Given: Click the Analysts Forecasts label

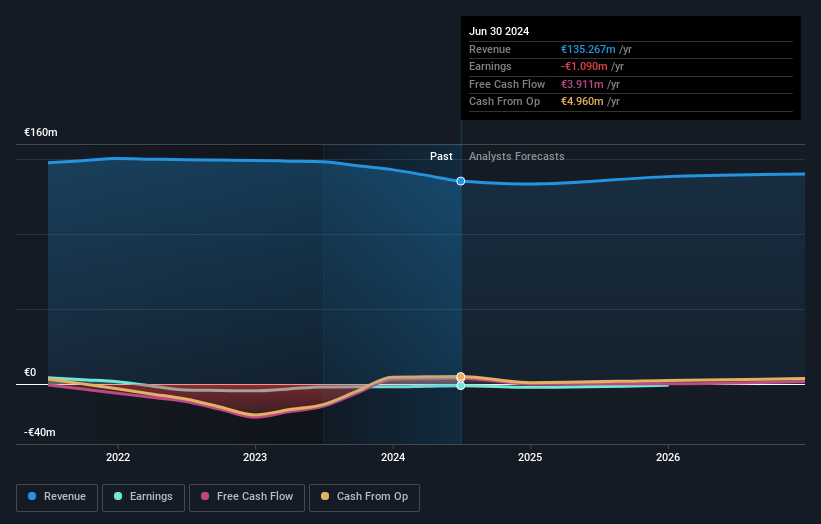Looking at the screenshot, I should 516,156.
